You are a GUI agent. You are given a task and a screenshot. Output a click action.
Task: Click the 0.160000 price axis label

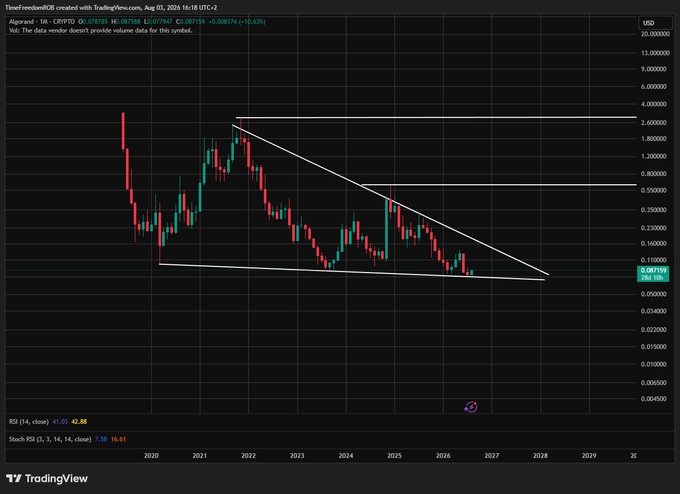point(655,244)
